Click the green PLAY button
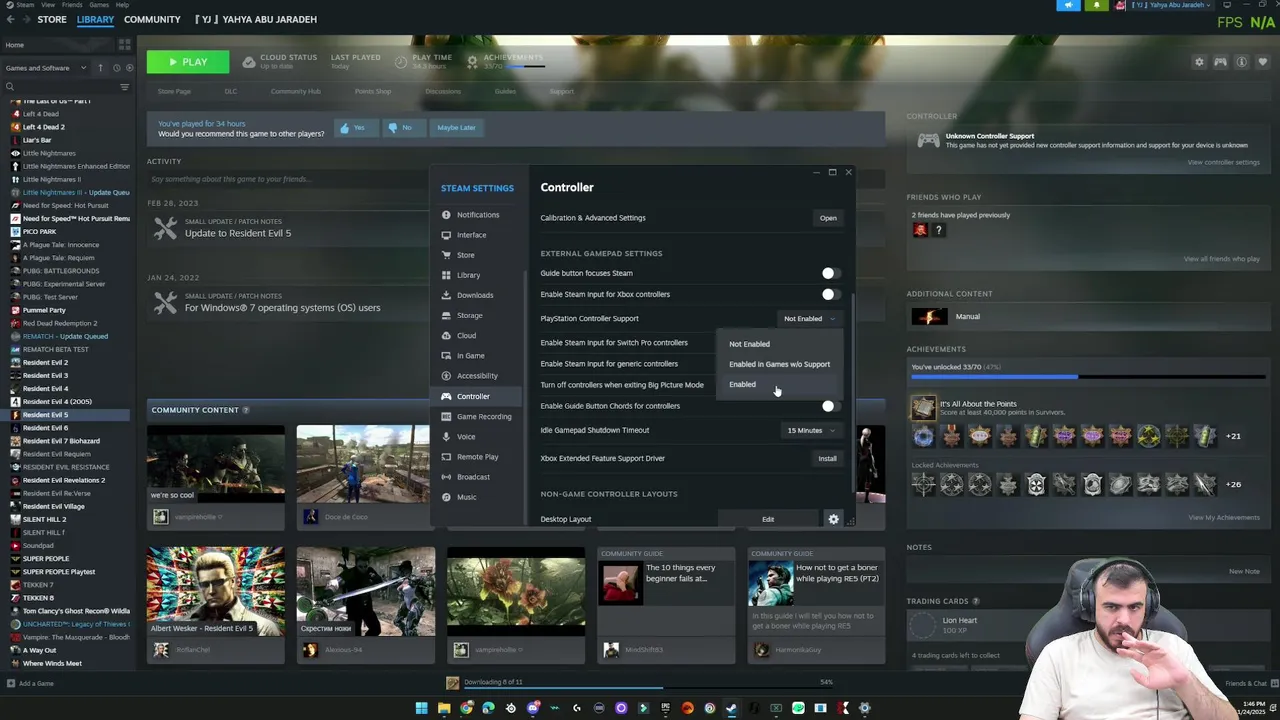The width and height of the screenshot is (1280, 720). click(188, 62)
